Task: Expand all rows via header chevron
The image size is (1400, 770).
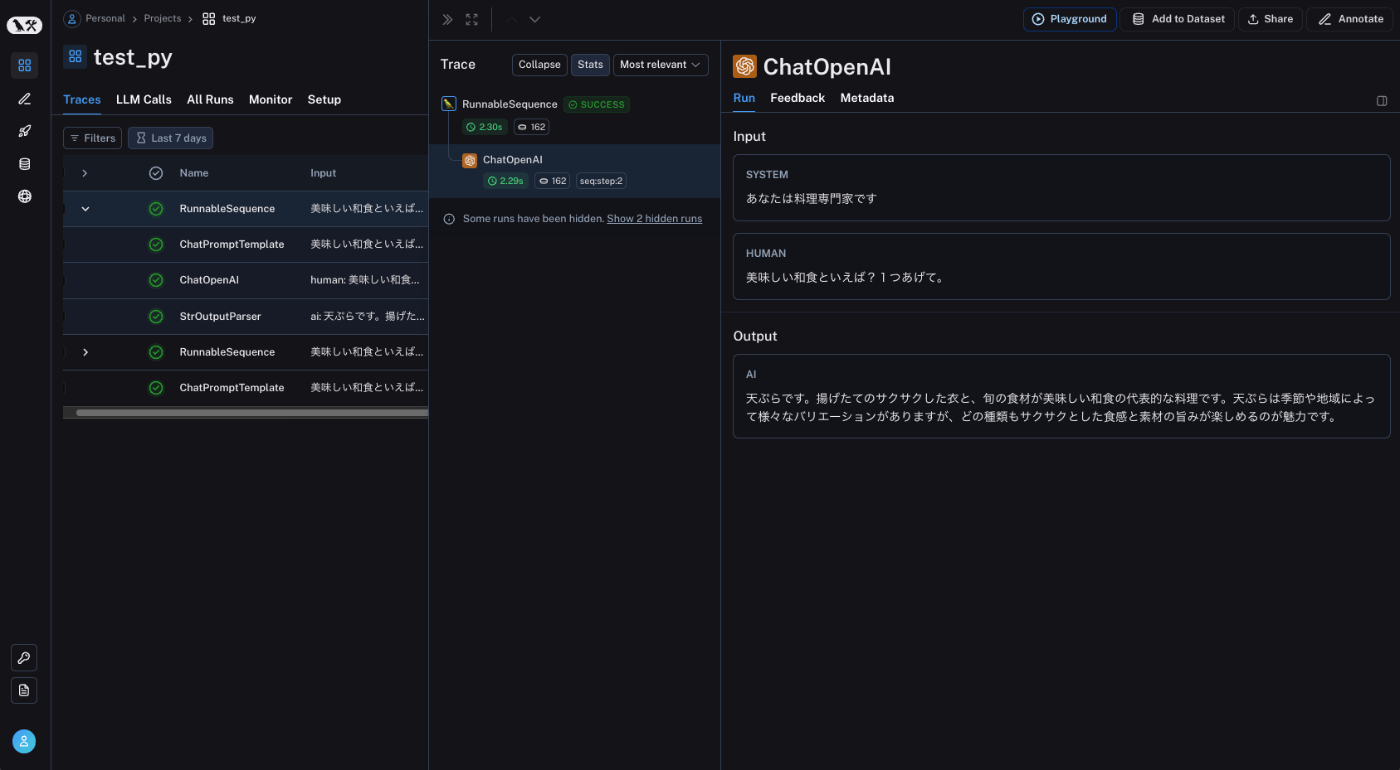Action: tap(85, 173)
